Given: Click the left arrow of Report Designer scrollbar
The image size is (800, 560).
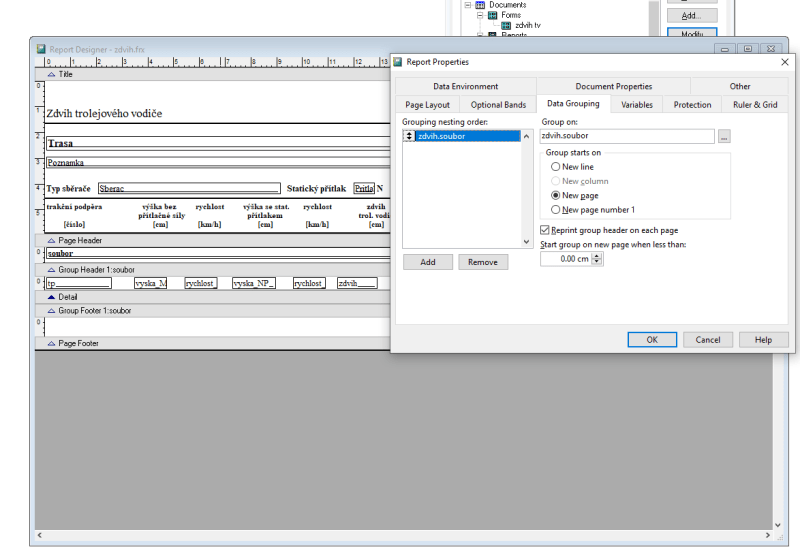Looking at the screenshot, I should [40, 536].
